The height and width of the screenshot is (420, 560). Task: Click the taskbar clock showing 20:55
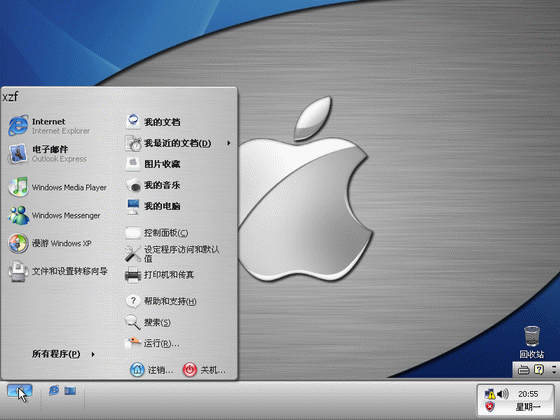[x=528, y=394]
